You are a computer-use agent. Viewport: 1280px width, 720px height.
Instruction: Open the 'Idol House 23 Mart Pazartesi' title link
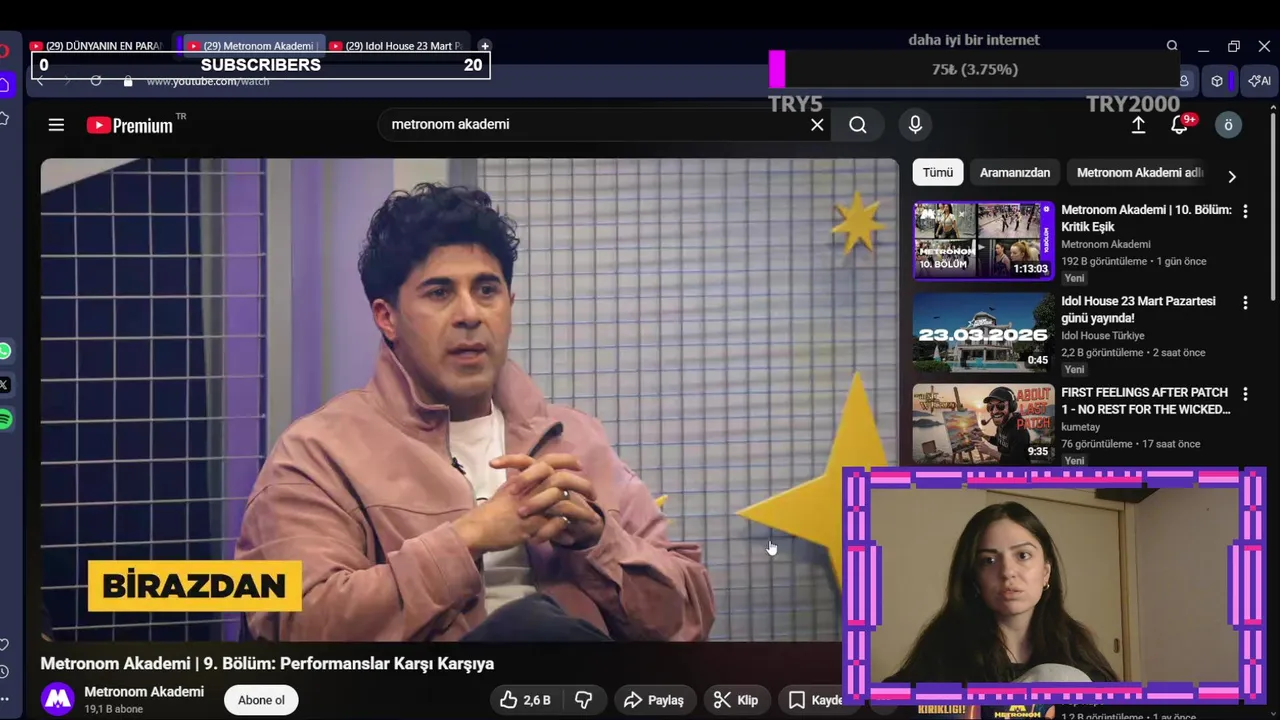tap(1139, 309)
